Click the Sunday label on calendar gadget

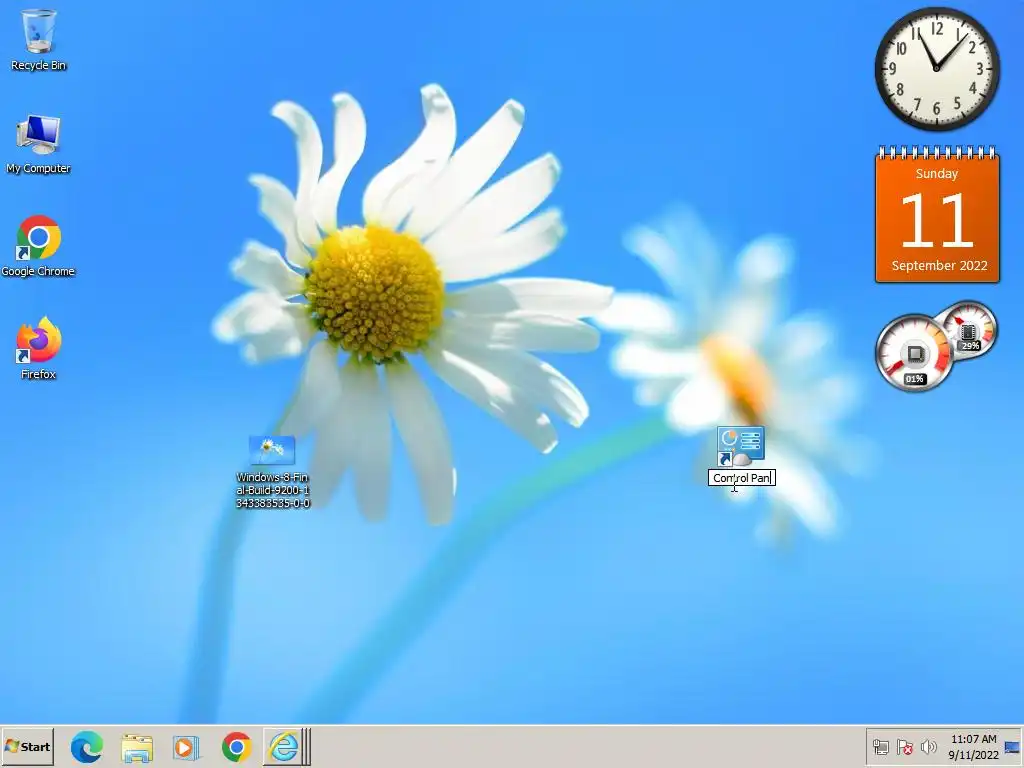(936, 174)
